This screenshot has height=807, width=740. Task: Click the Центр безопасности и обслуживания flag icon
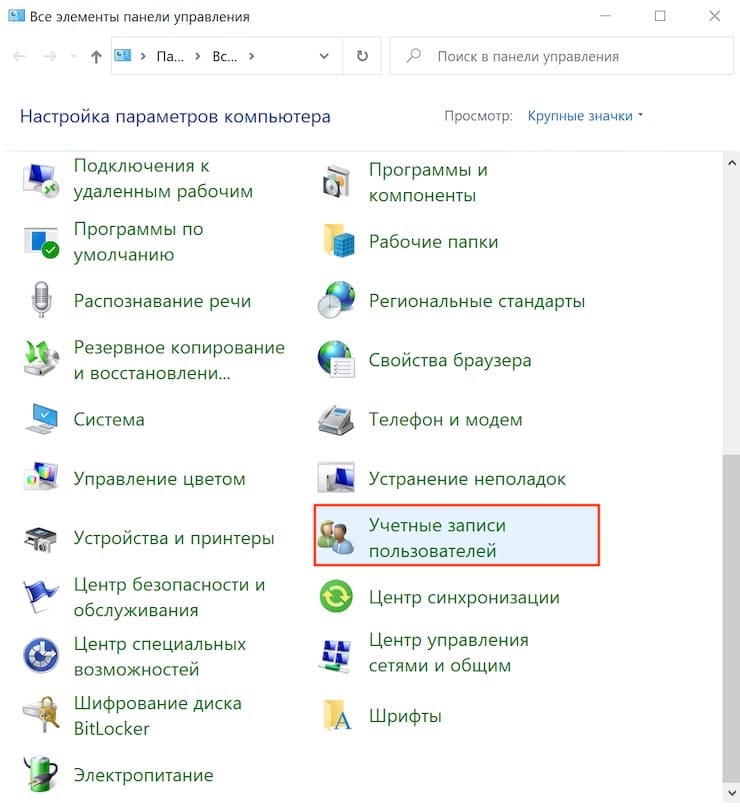[x=40, y=597]
